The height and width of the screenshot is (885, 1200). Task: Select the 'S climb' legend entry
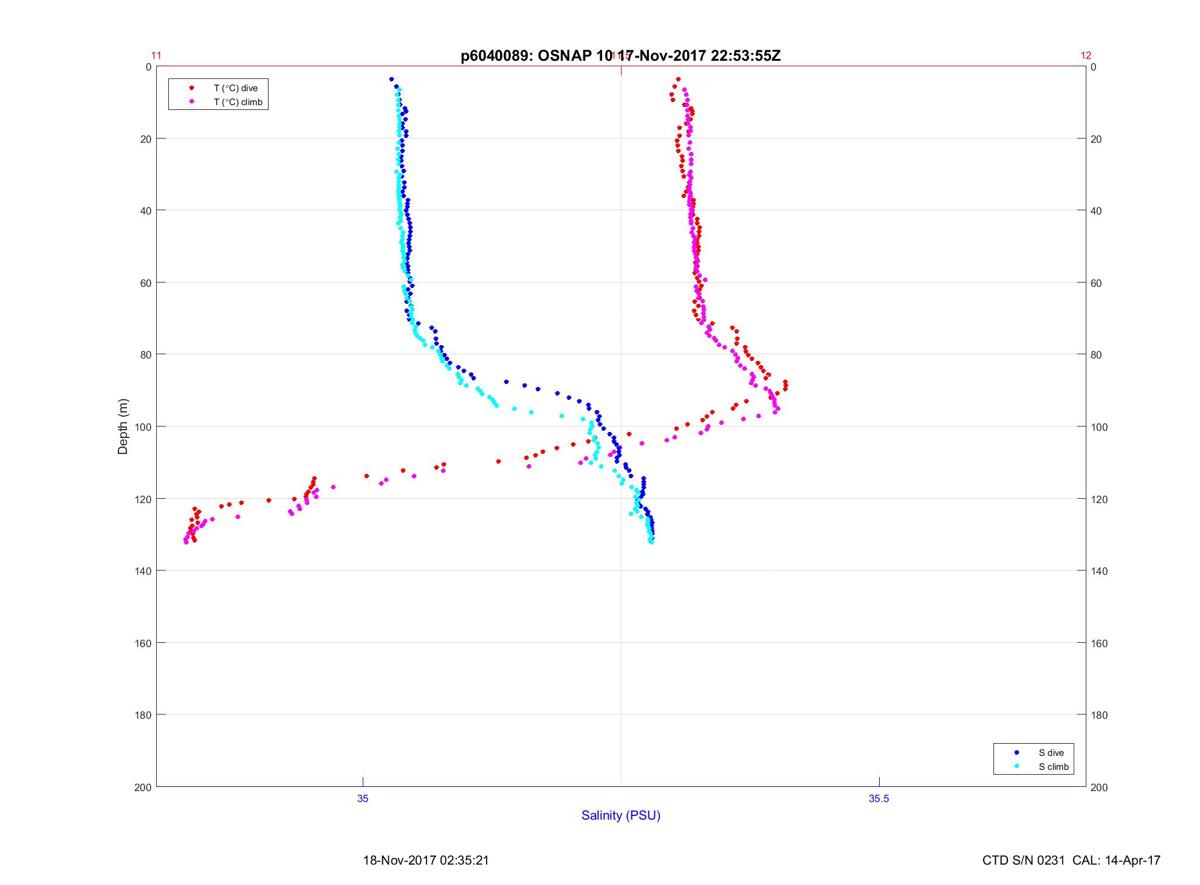tap(1054, 767)
